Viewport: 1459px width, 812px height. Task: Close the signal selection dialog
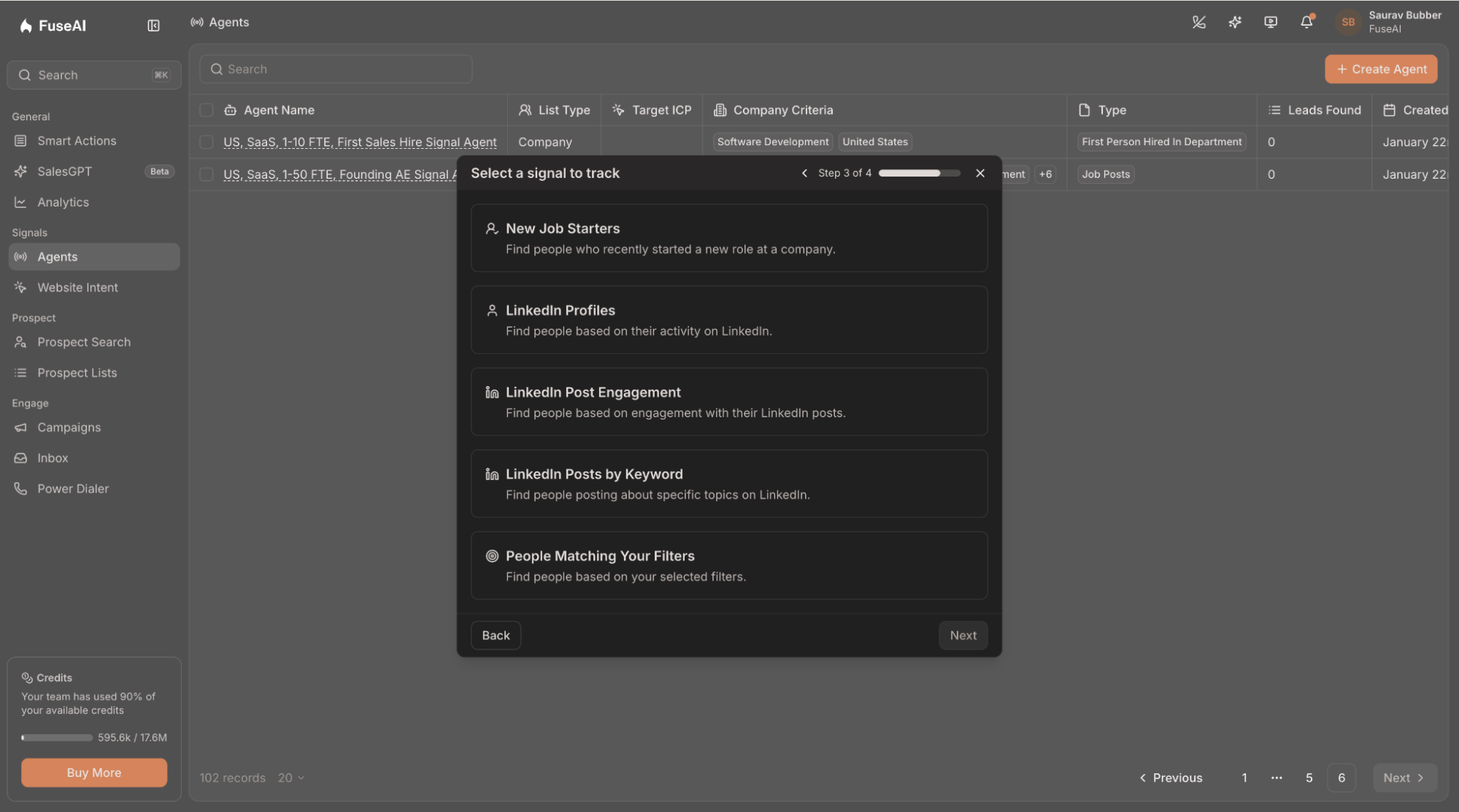click(979, 173)
